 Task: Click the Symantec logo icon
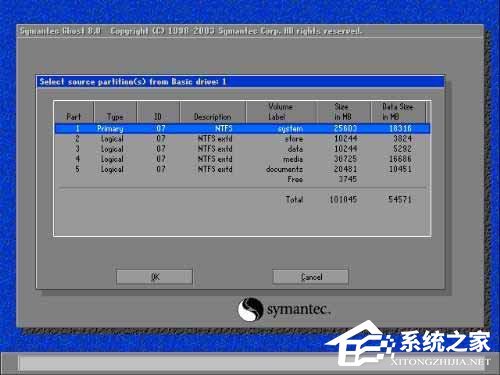250,309
